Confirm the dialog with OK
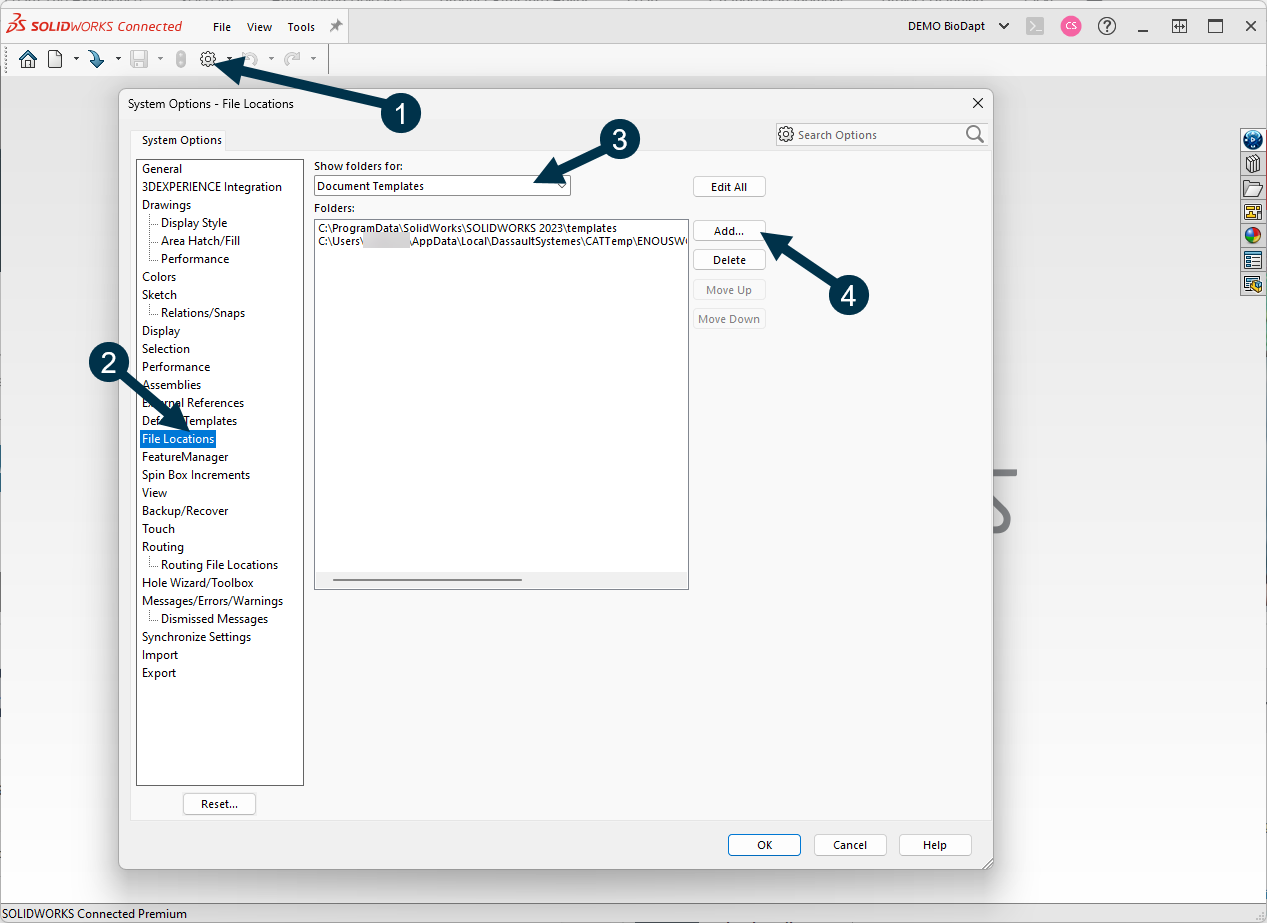This screenshot has height=923, width=1267. [x=764, y=845]
